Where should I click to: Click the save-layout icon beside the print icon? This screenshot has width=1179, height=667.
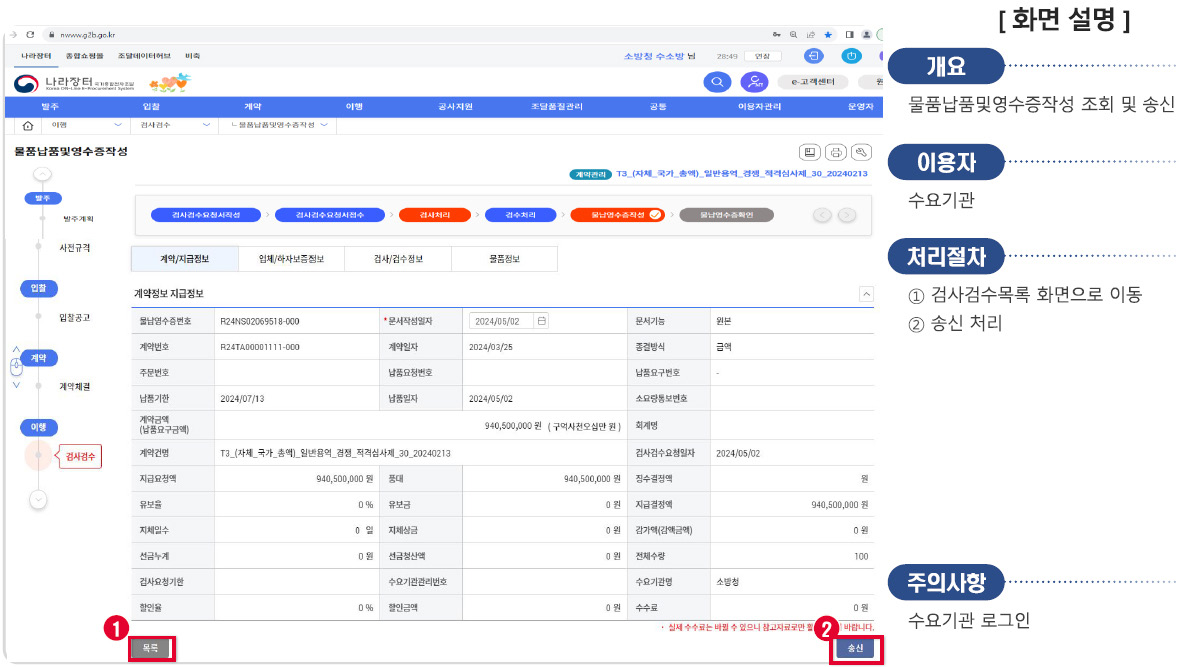[810, 152]
